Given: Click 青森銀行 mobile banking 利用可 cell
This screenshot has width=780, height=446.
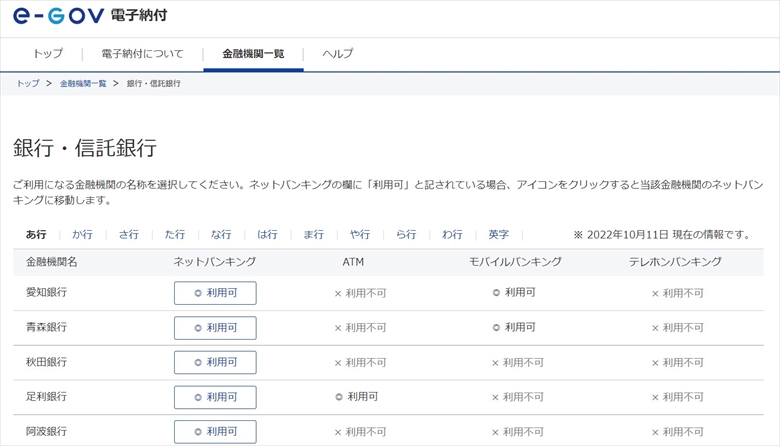Looking at the screenshot, I should point(514,327).
